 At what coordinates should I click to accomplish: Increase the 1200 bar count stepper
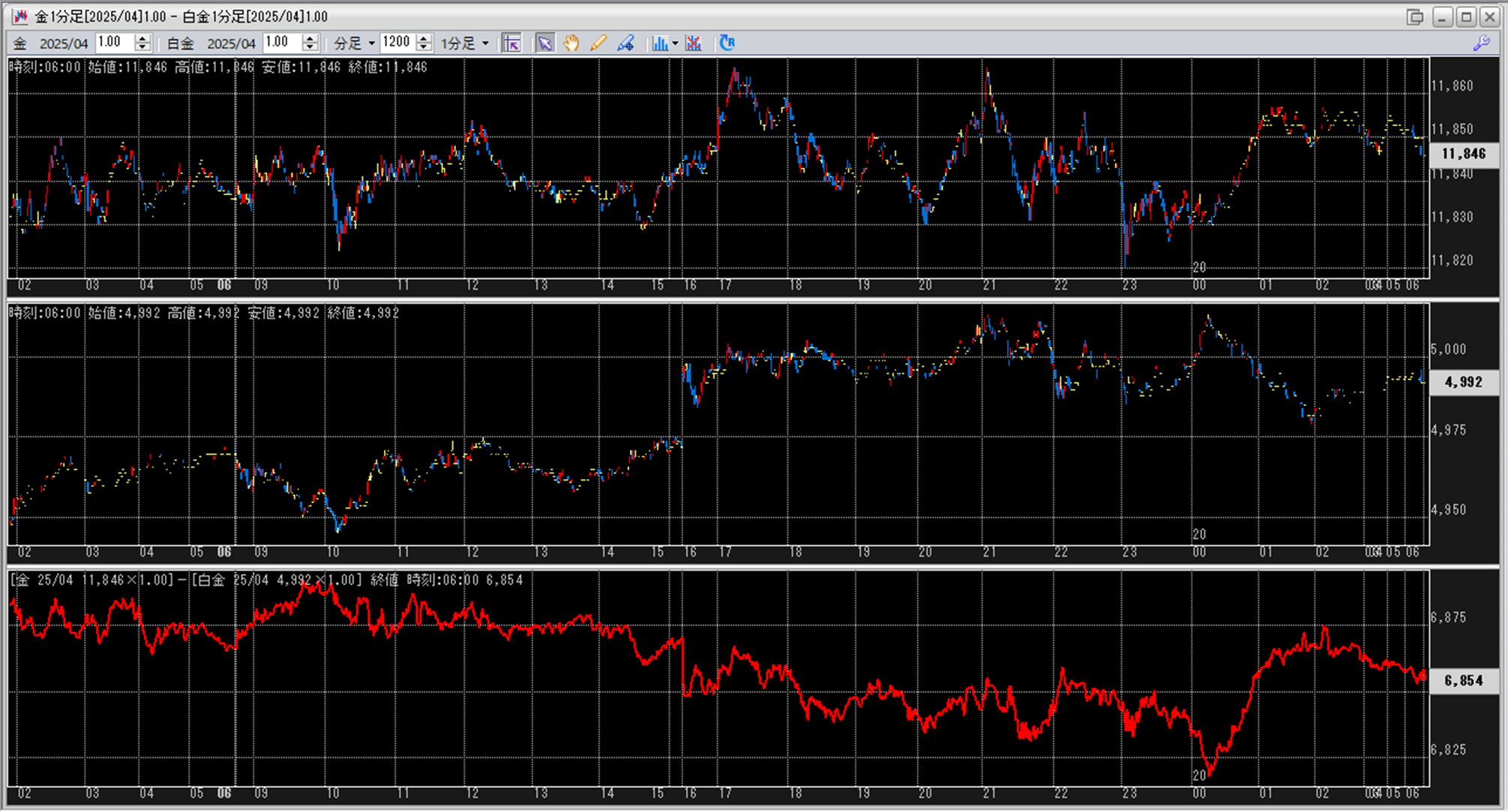coord(424,38)
